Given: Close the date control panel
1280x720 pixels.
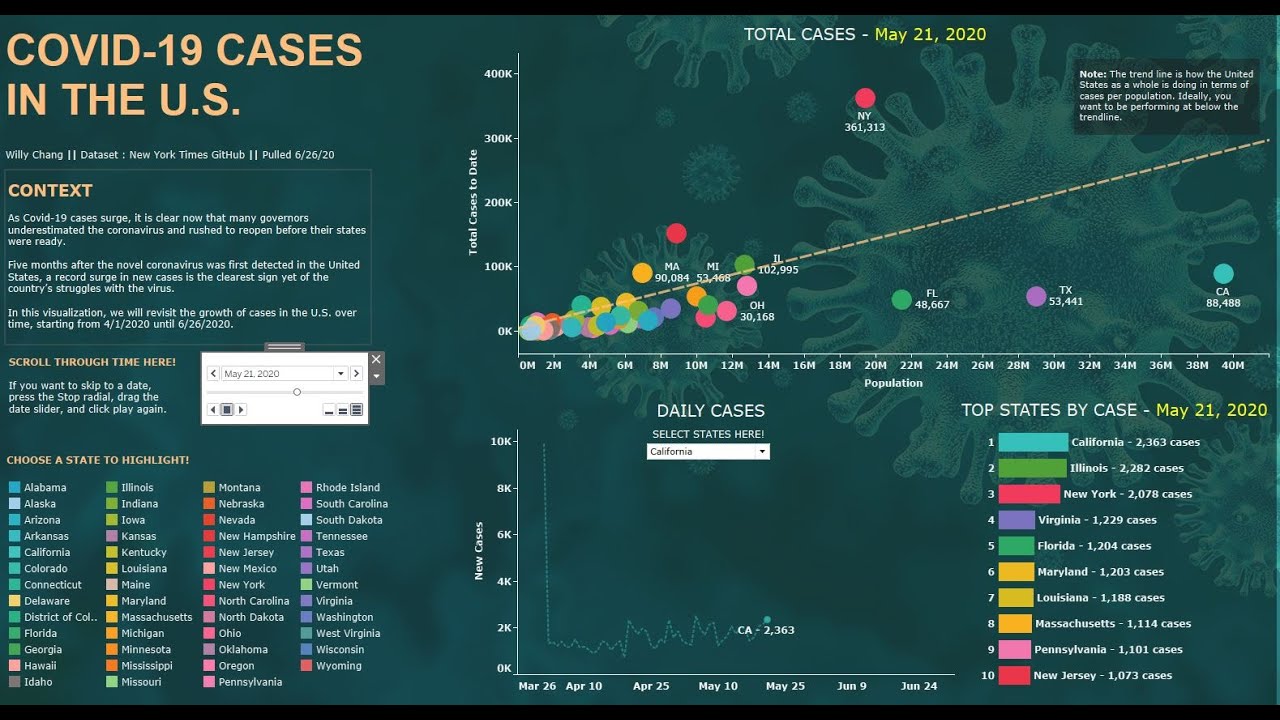Looking at the screenshot, I should [x=376, y=359].
